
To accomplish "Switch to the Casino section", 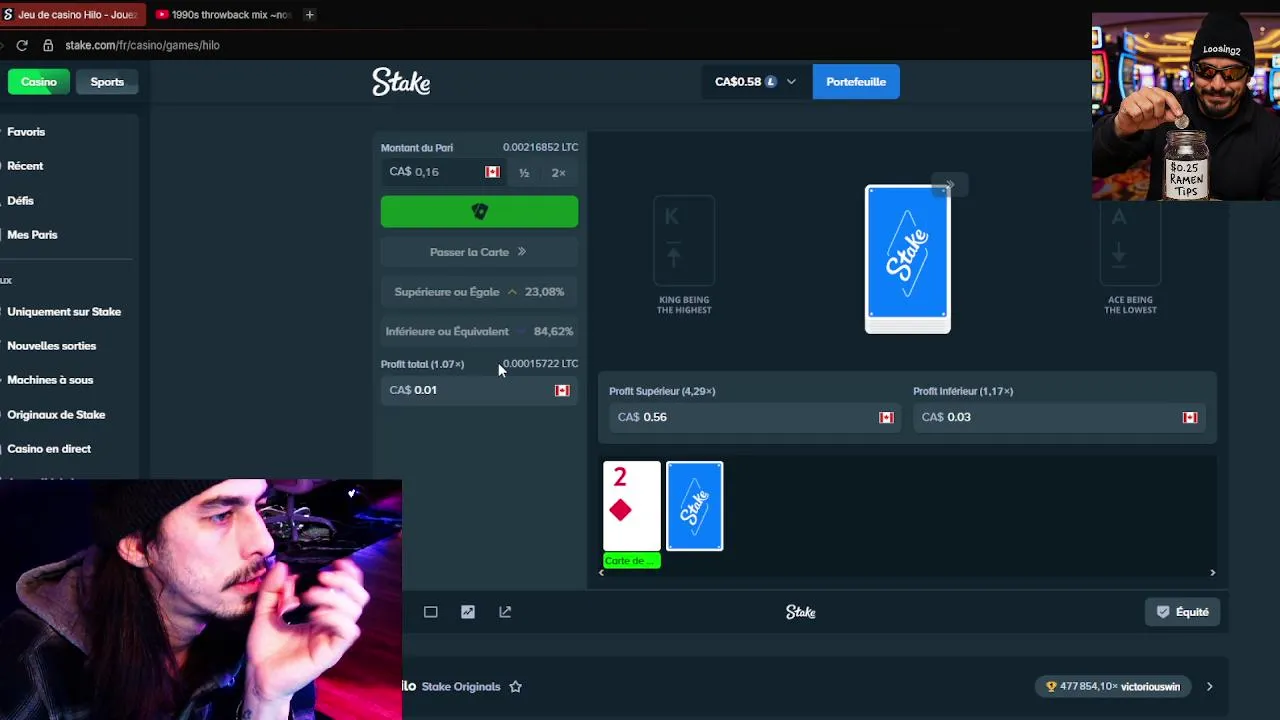I will coord(39,82).
